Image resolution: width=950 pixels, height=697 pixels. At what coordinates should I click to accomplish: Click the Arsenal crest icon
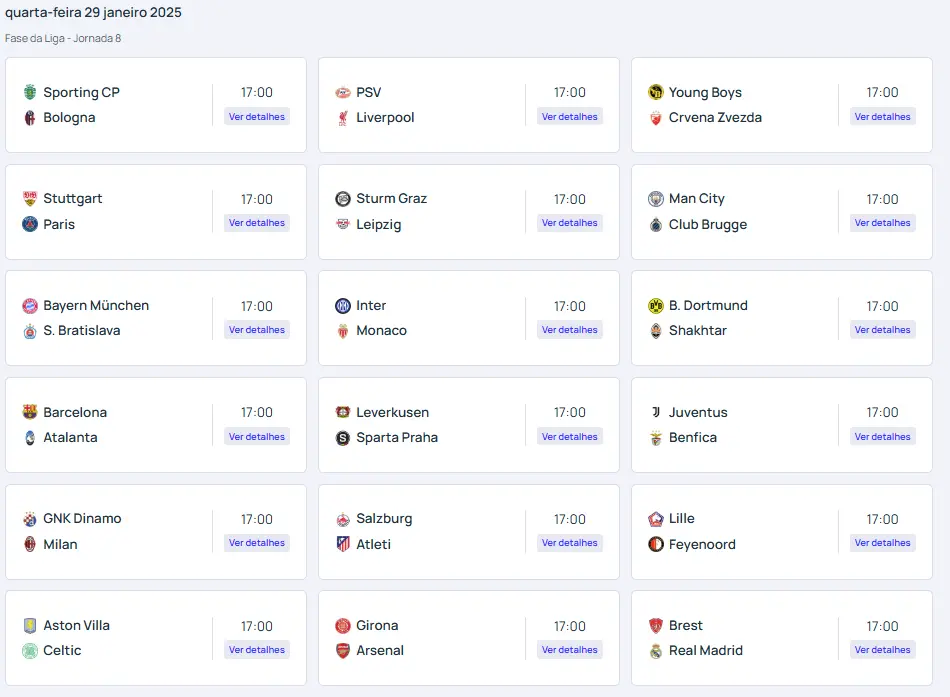point(343,651)
